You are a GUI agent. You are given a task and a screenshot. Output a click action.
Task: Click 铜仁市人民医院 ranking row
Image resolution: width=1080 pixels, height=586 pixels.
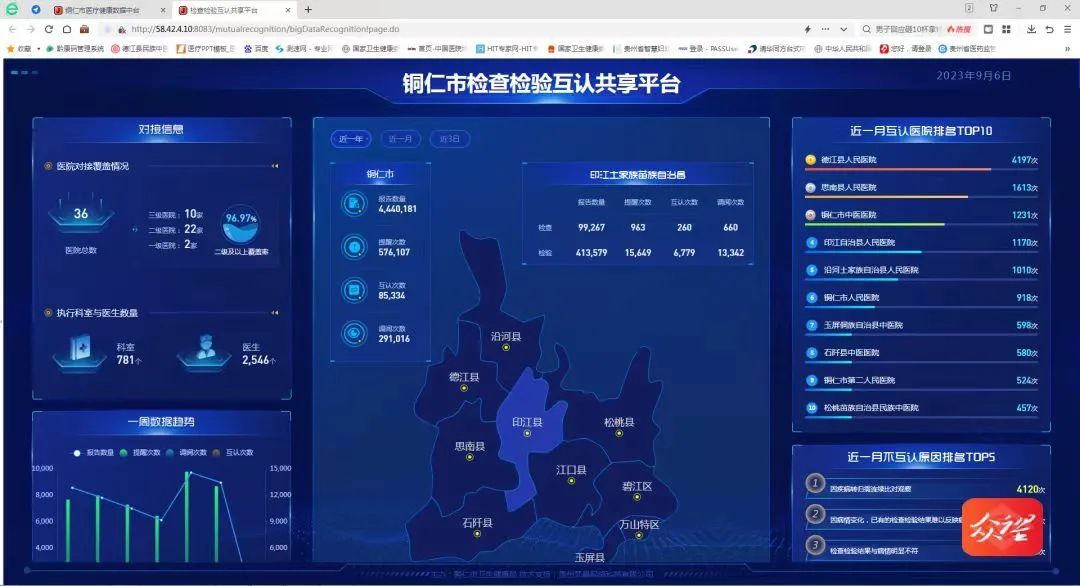pos(922,298)
